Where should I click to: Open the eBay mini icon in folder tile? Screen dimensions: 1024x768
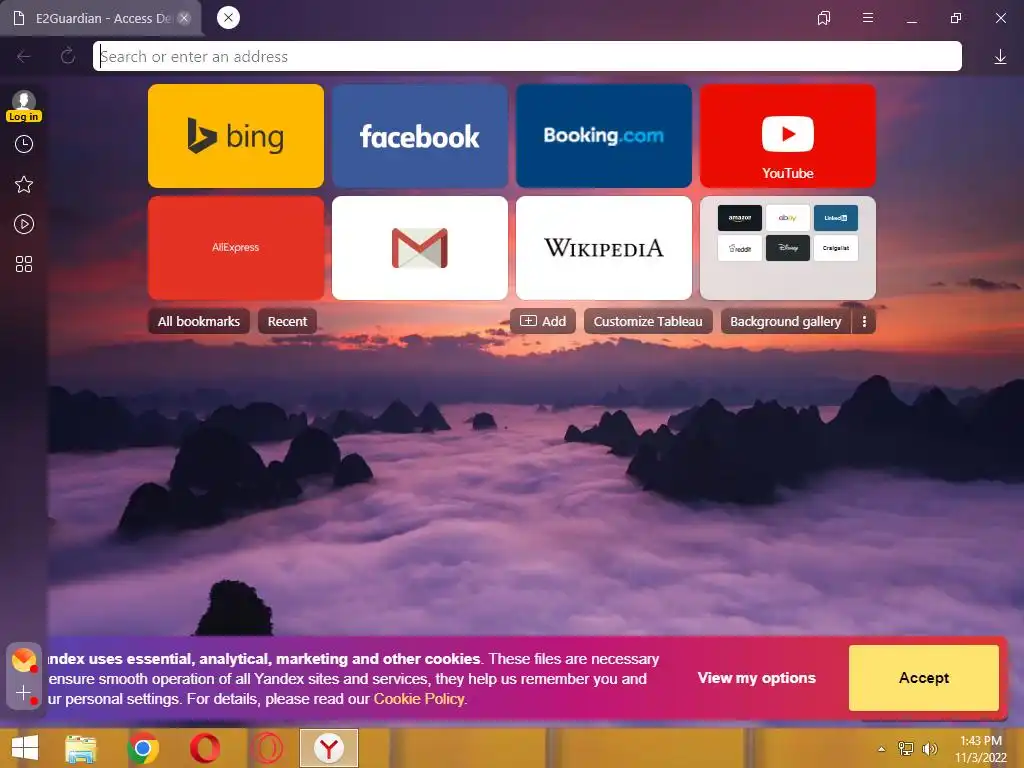pyautogui.click(x=788, y=218)
